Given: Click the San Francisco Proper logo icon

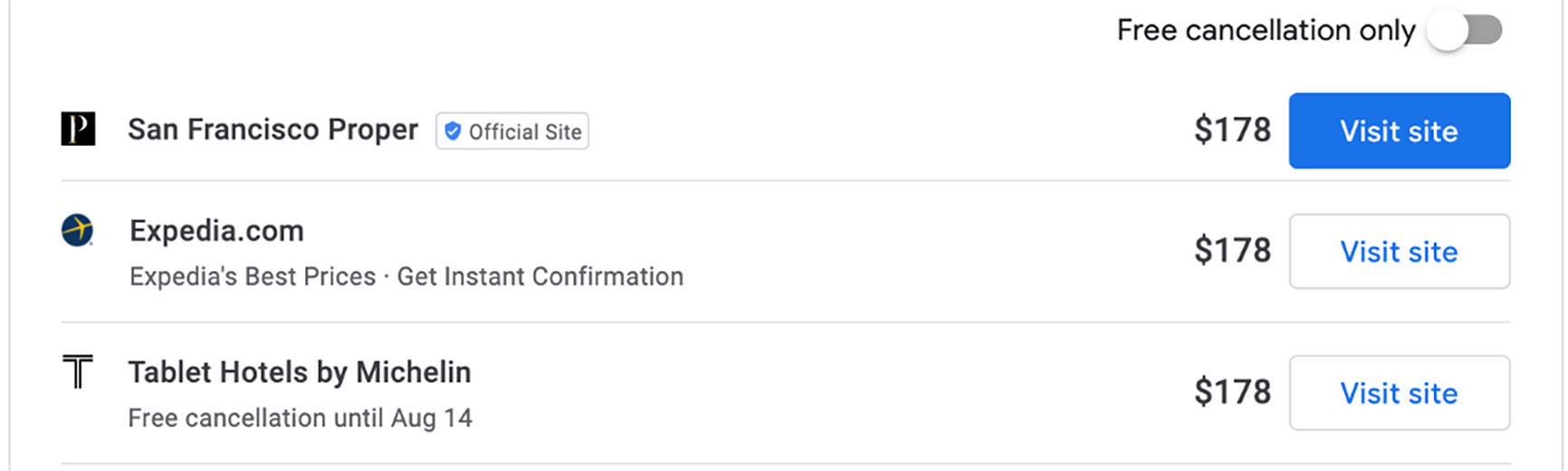Looking at the screenshot, I should click(x=78, y=130).
